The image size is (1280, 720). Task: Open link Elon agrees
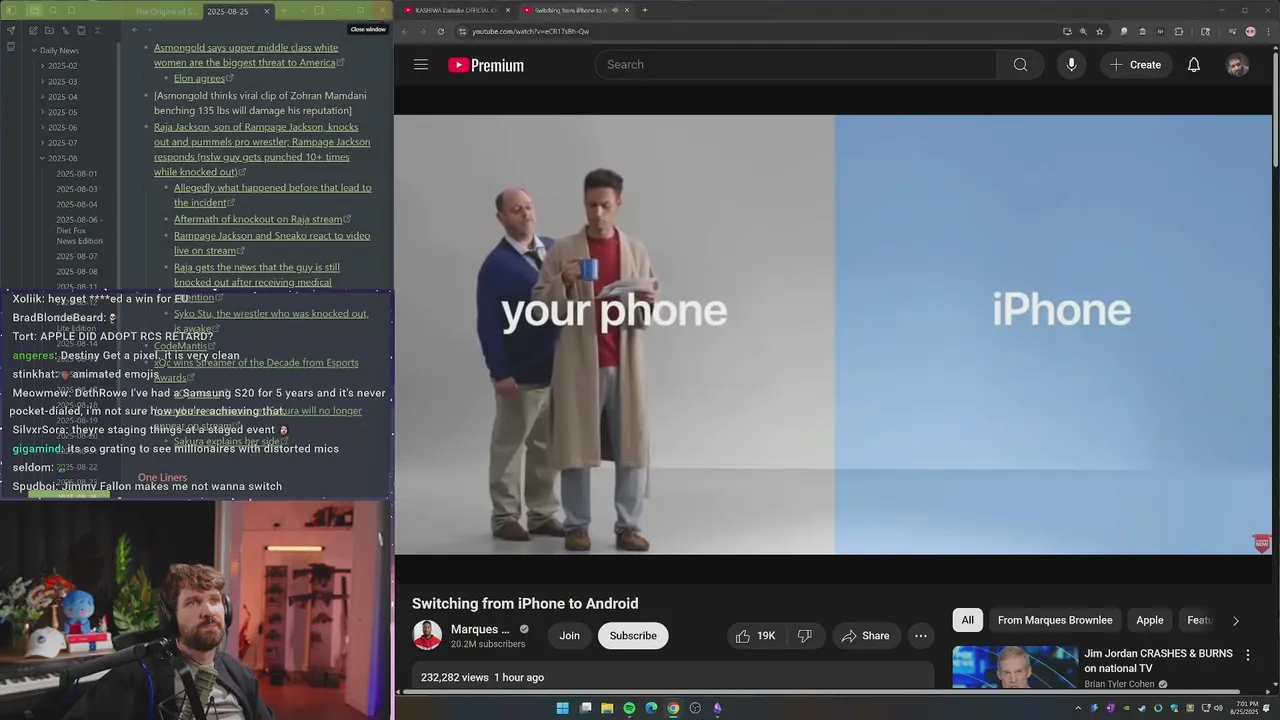coord(199,78)
